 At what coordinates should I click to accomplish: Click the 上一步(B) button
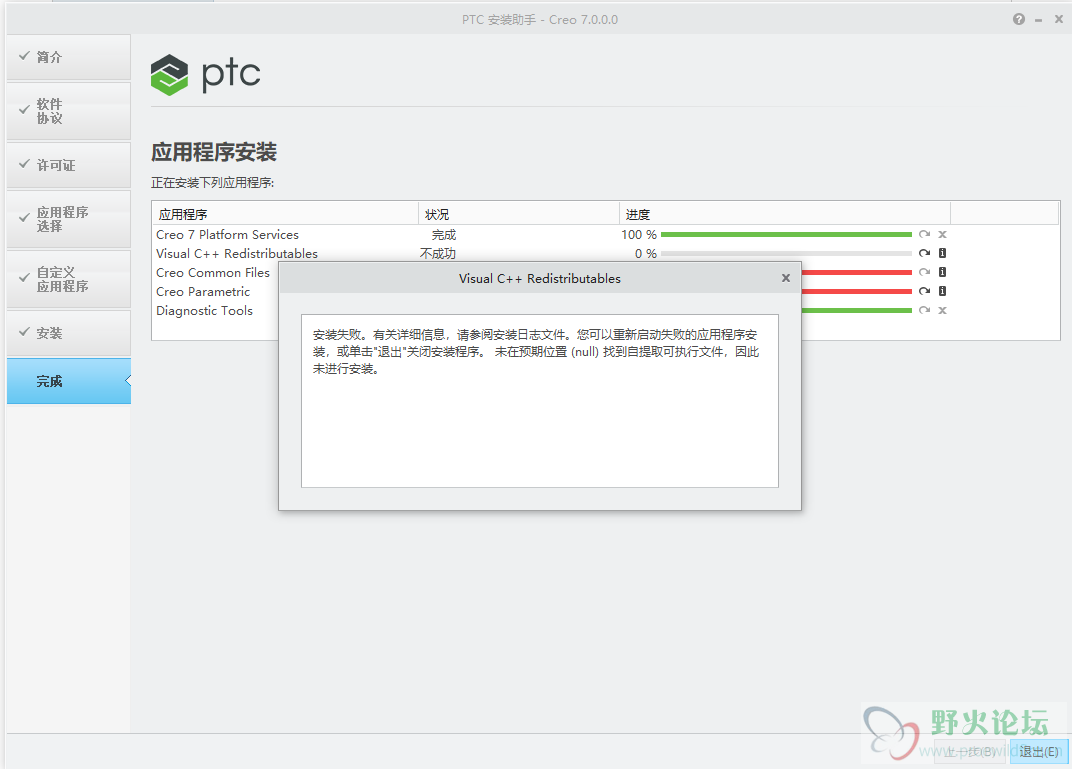pyautogui.click(x=969, y=752)
